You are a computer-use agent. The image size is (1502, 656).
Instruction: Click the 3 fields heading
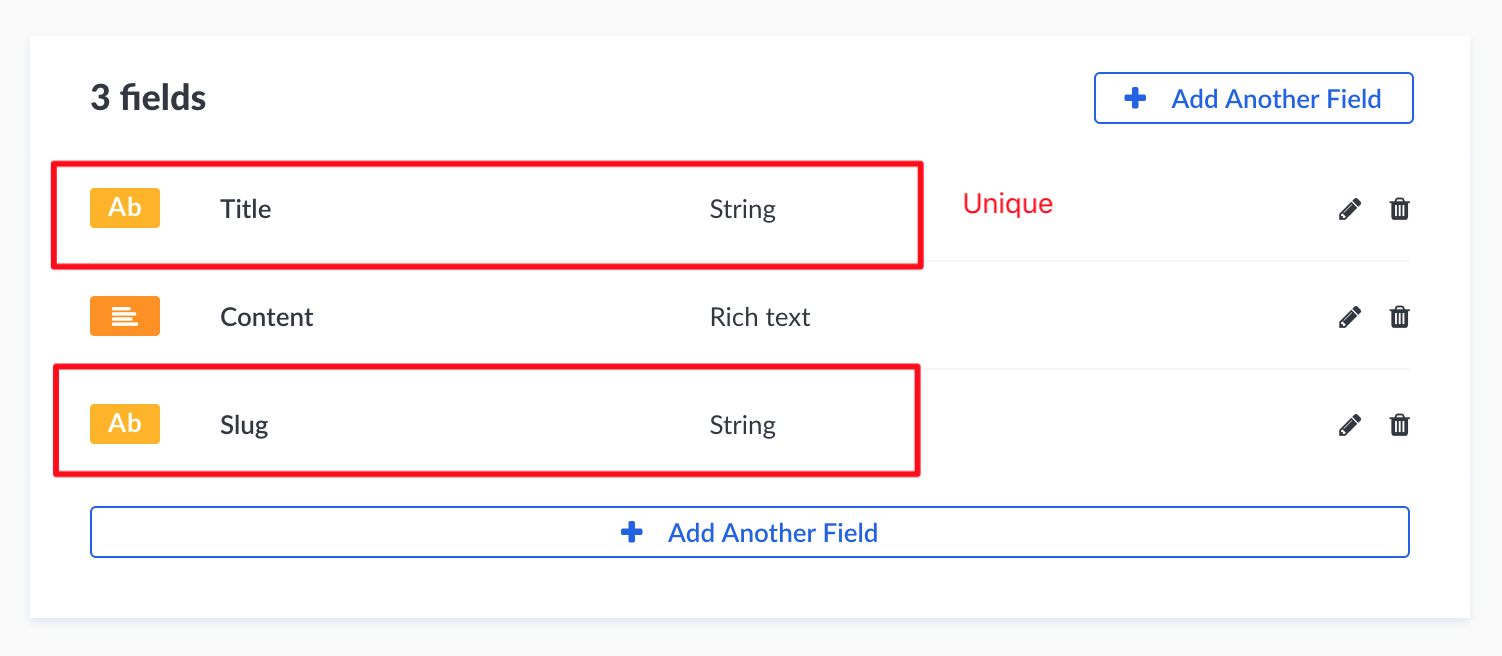[x=147, y=97]
